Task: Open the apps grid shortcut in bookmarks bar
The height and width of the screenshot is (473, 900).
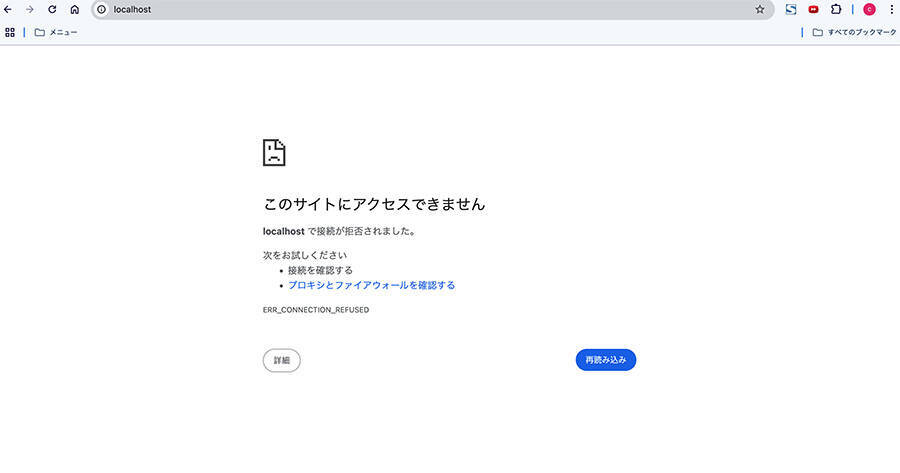Action: click(x=10, y=32)
